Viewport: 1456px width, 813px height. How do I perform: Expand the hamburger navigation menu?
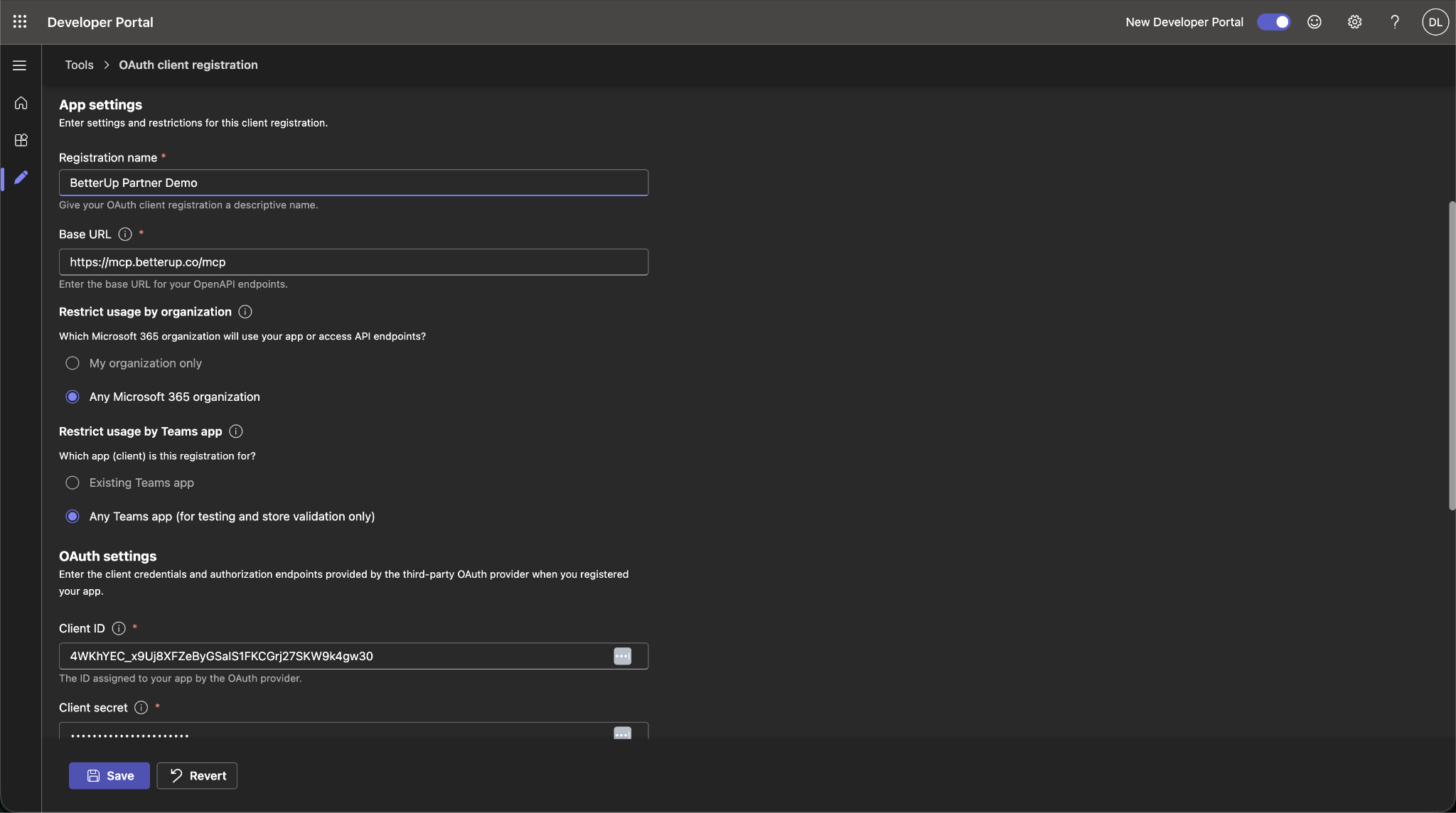pos(20,65)
